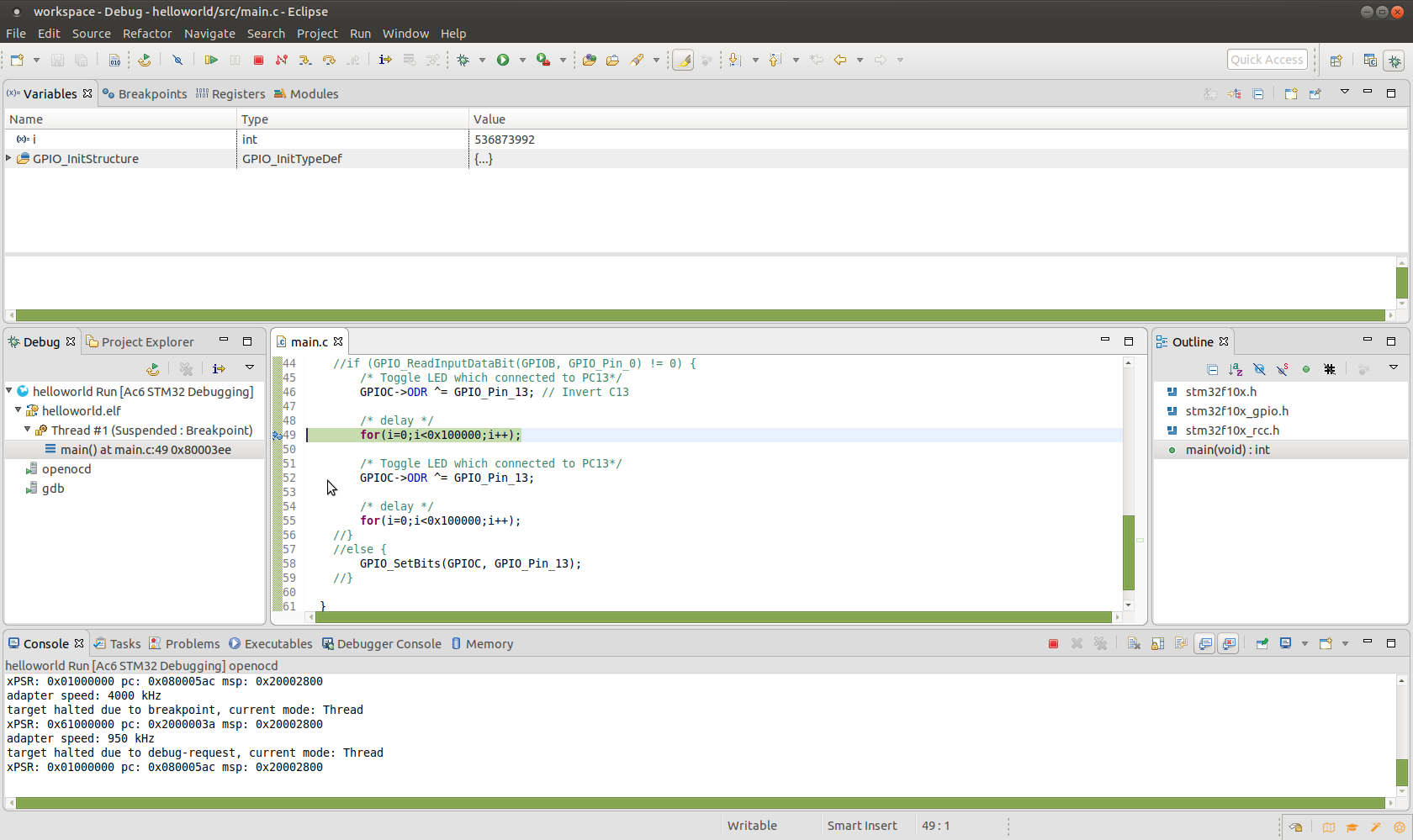Image resolution: width=1413 pixels, height=840 pixels.
Task: Click the editor vertical scrollbar thumb
Action: (1128, 552)
